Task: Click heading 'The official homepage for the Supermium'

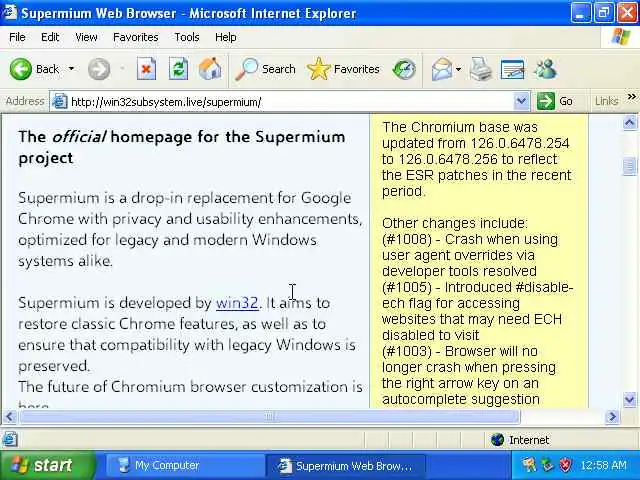Action: click(182, 137)
